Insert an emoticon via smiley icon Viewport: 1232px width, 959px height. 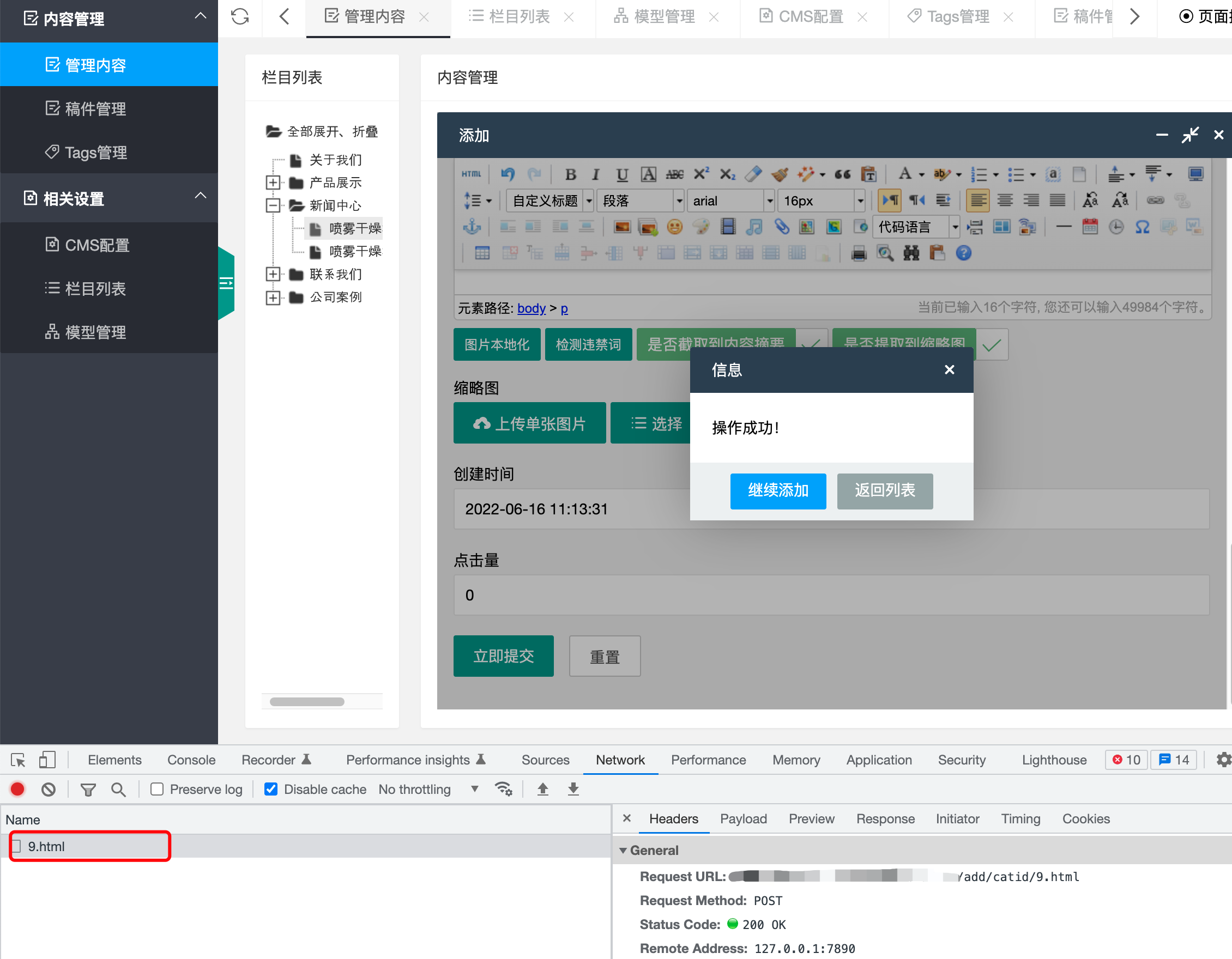(x=674, y=227)
